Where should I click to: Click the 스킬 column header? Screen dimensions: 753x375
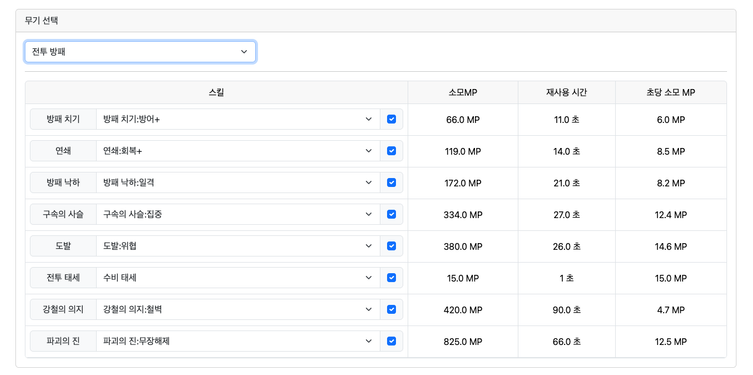217,92
